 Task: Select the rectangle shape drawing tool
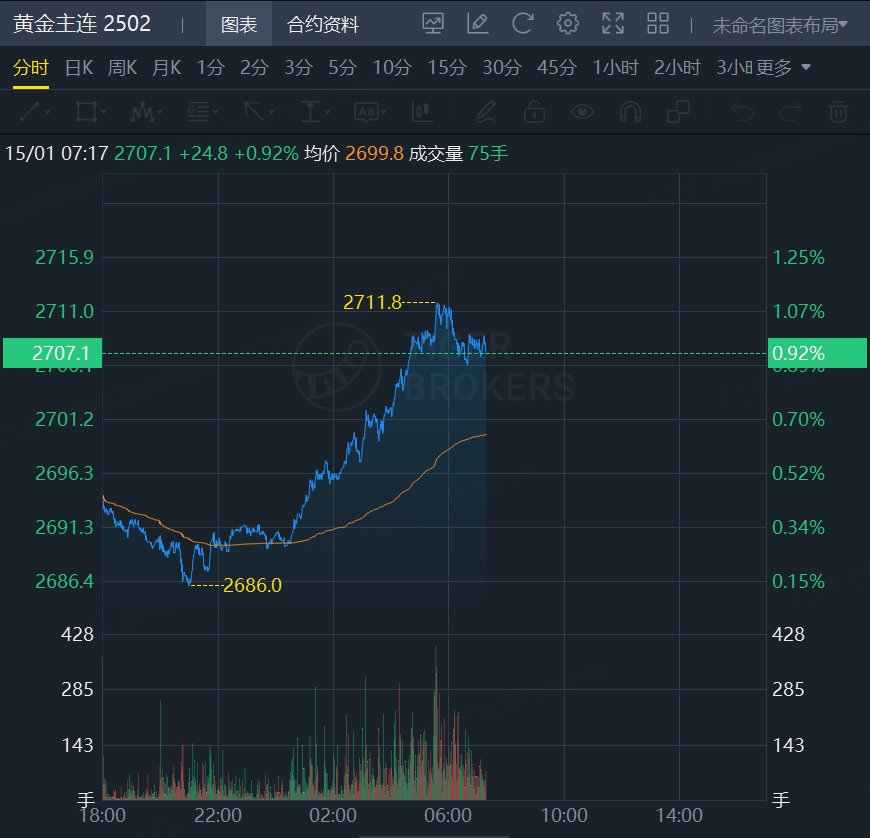(x=86, y=111)
